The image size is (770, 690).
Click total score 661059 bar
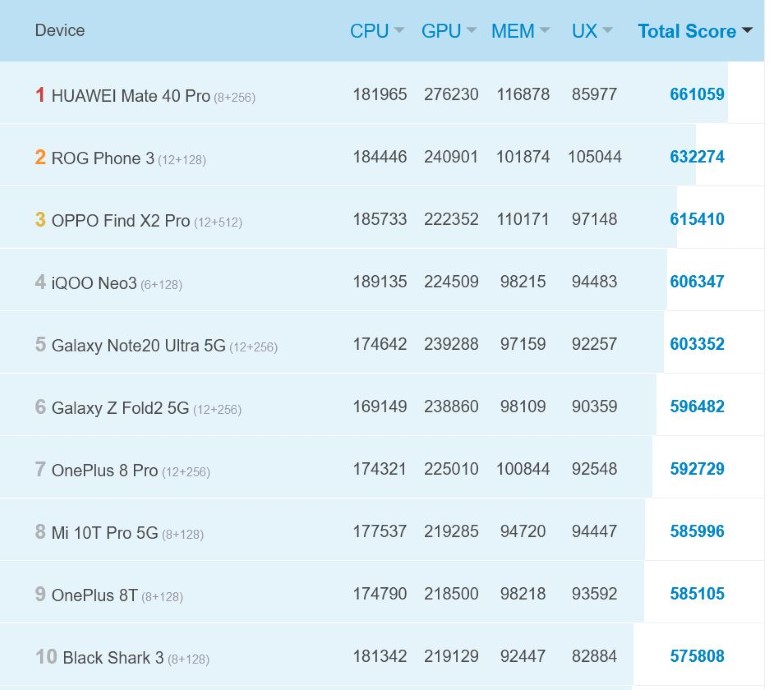tap(697, 94)
